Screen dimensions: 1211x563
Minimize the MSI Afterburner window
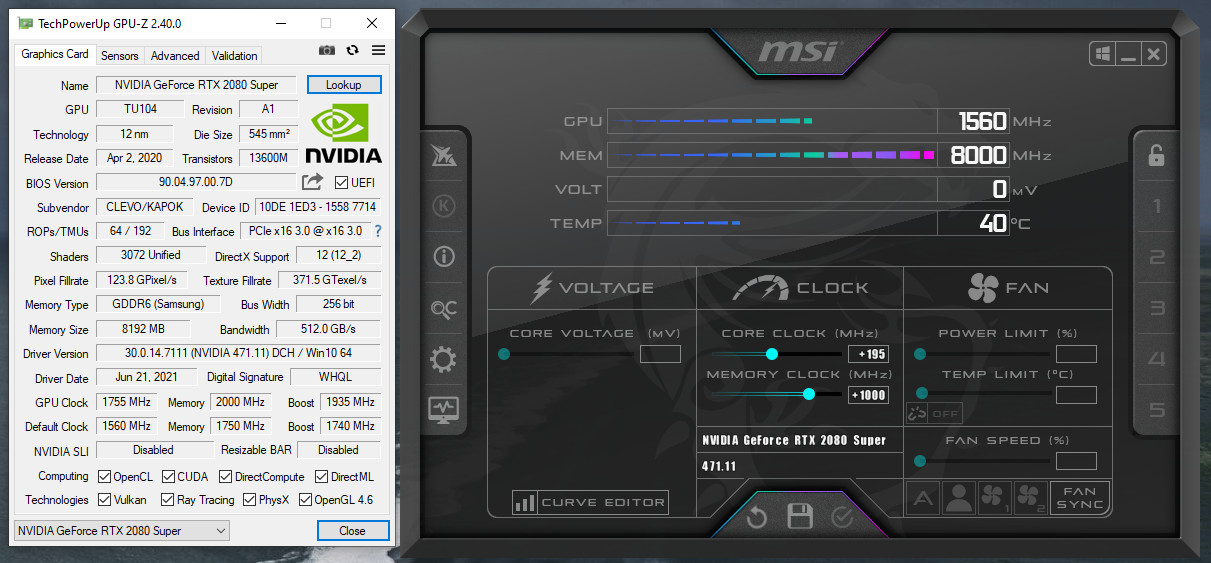1128,54
